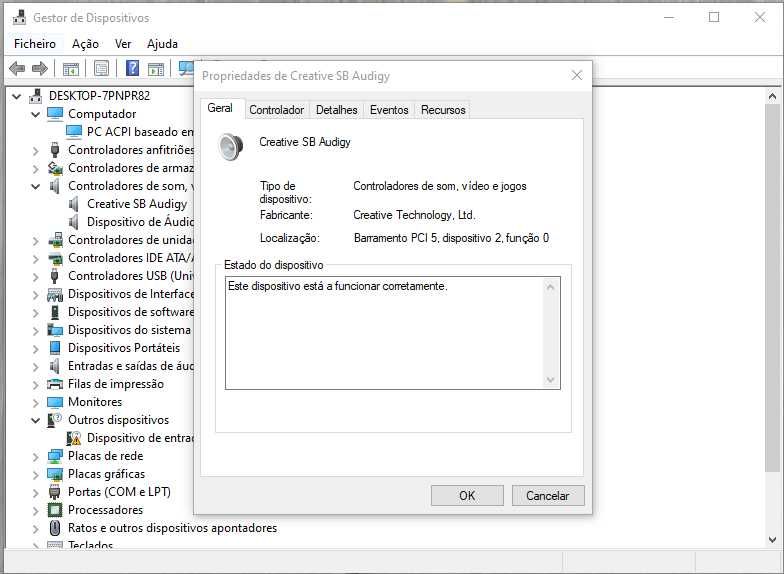784x574 pixels.
Task: Collapse Controladores de som category
Action: [36, 186]
